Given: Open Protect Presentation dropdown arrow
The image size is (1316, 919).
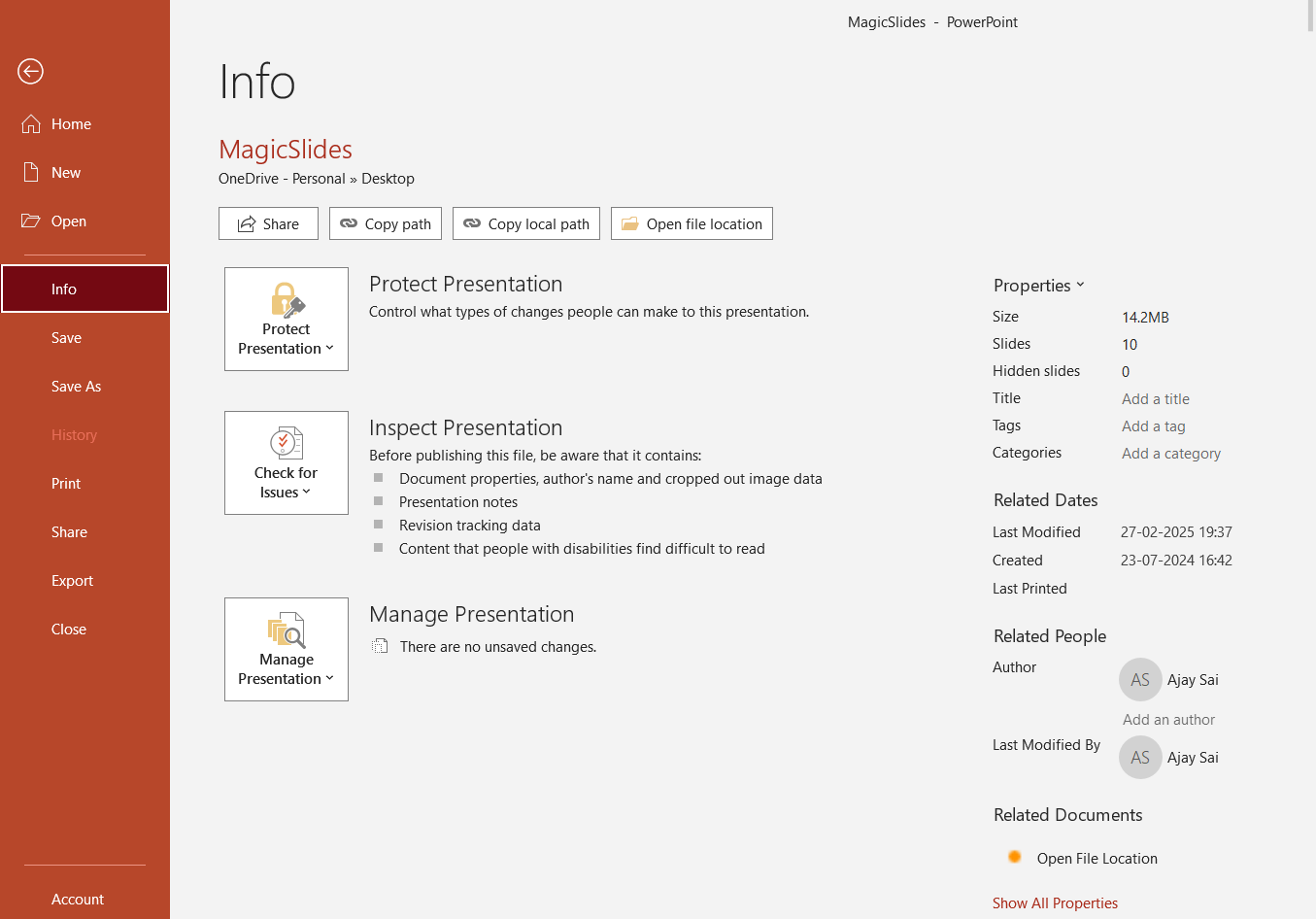Looking at the screenshot, I should (x=330, y=348).
